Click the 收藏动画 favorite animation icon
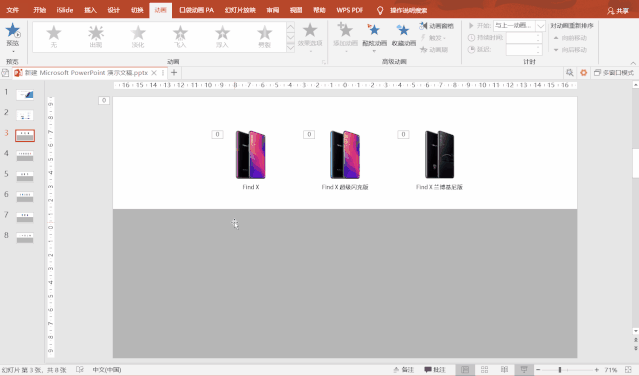The image size is (639, 376). 403,30
